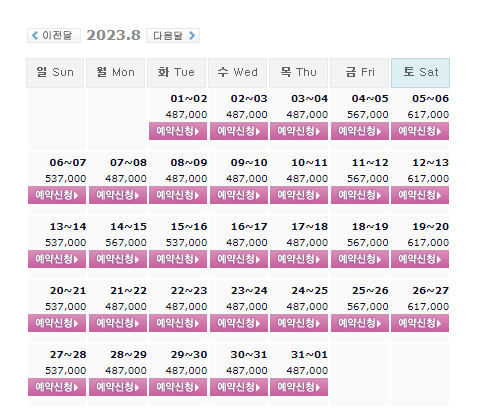Select the 금 Fri column header
The width and height of the screenshot is (479, 419).
[360, 73]
